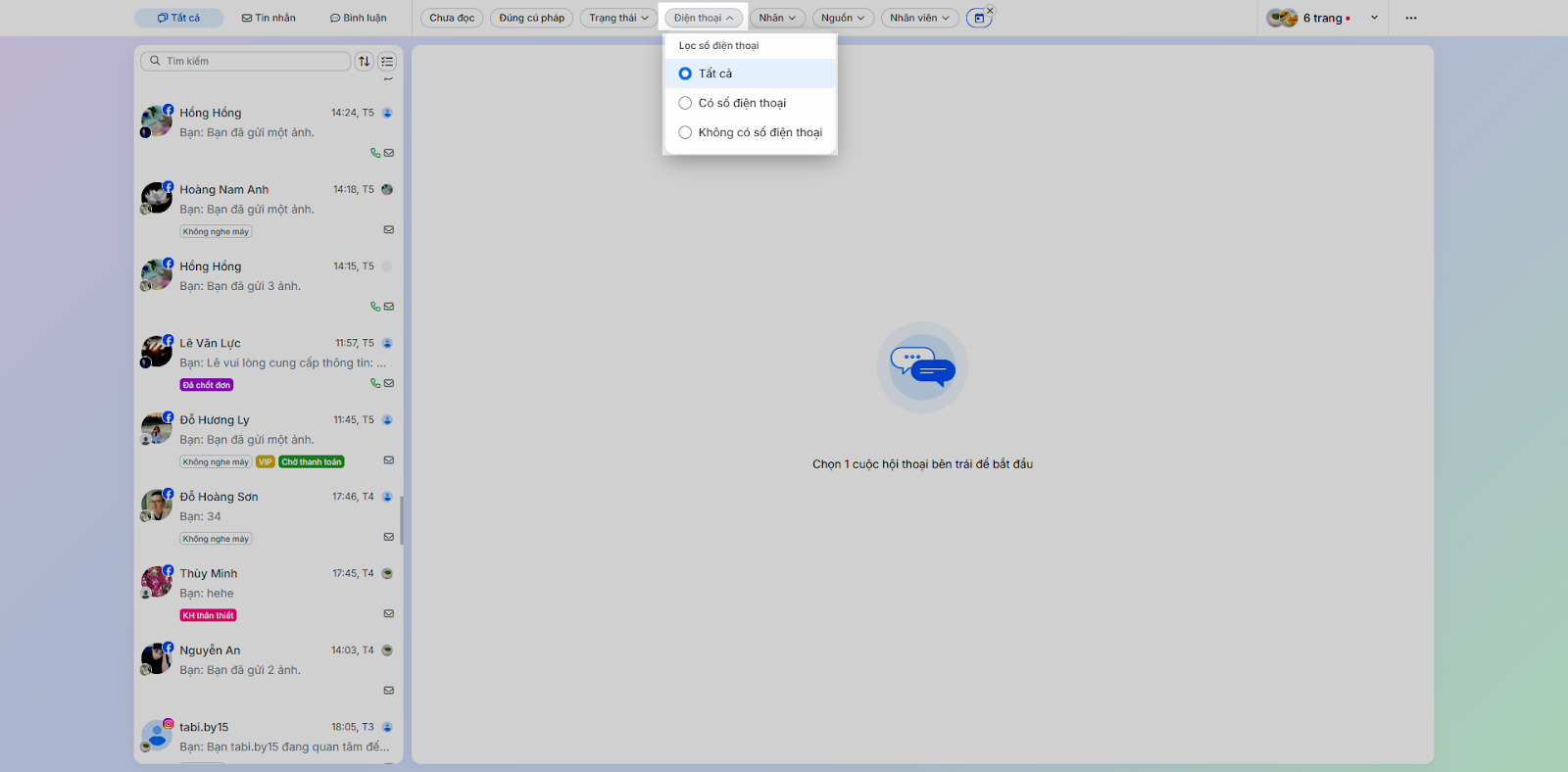Open the calendar date filter icon
Screen dimensions: 1568x772
click(978, 18)
